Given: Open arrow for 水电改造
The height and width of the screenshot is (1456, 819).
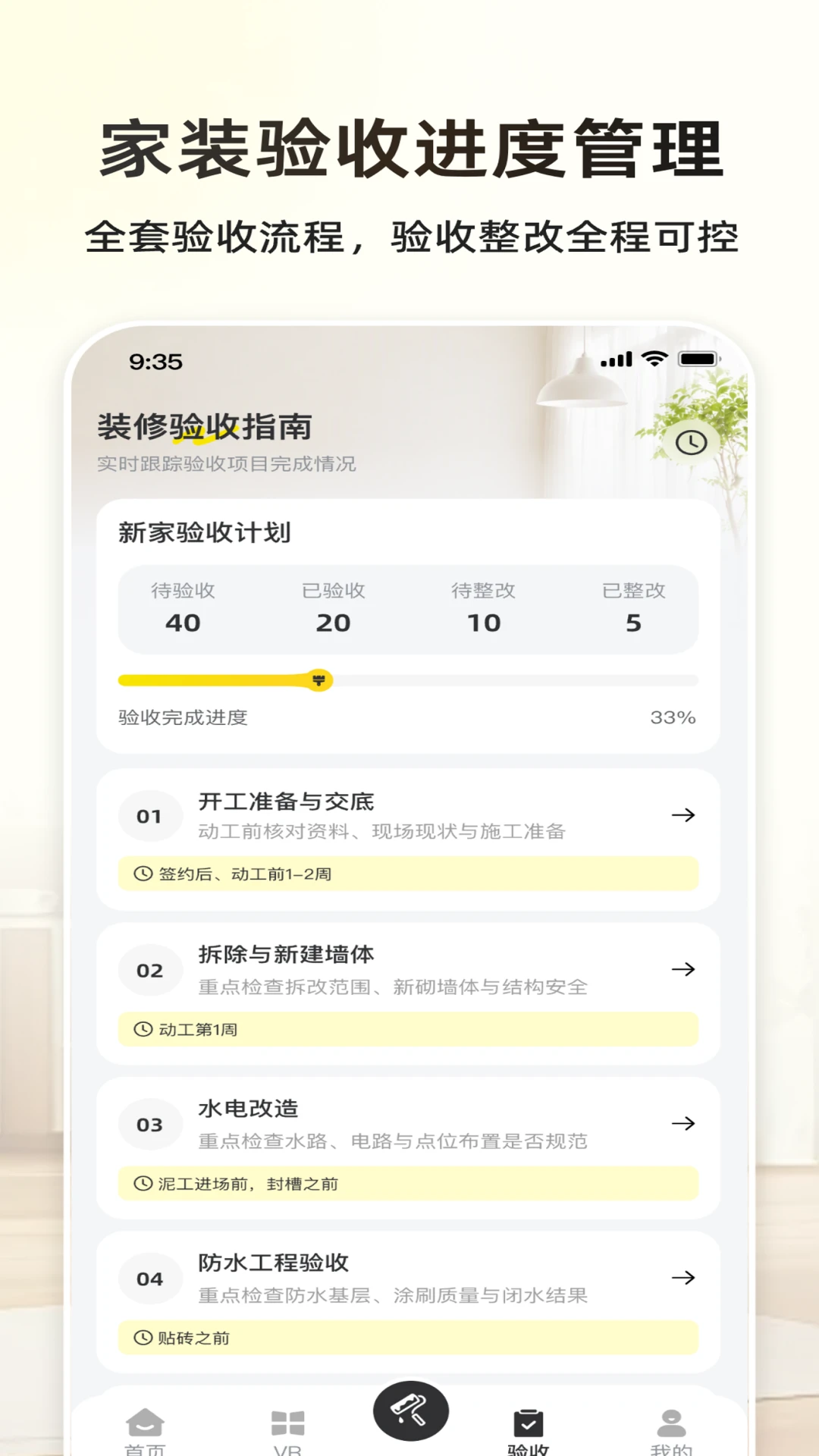Looking at the screenshot, I should (x=683, y=1123).
